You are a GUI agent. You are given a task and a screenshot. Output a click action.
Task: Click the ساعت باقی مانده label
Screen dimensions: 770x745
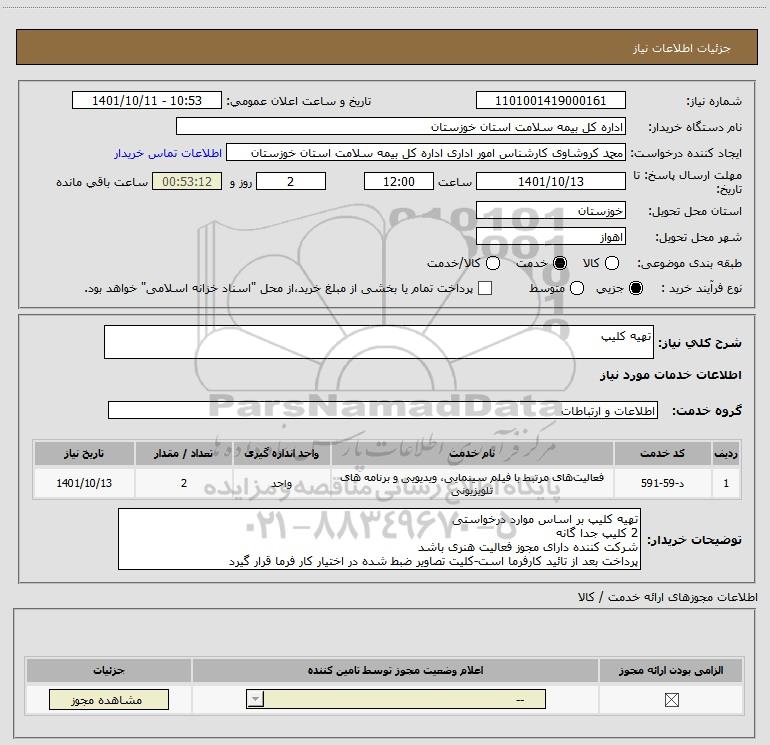click(x=102, y=182)
